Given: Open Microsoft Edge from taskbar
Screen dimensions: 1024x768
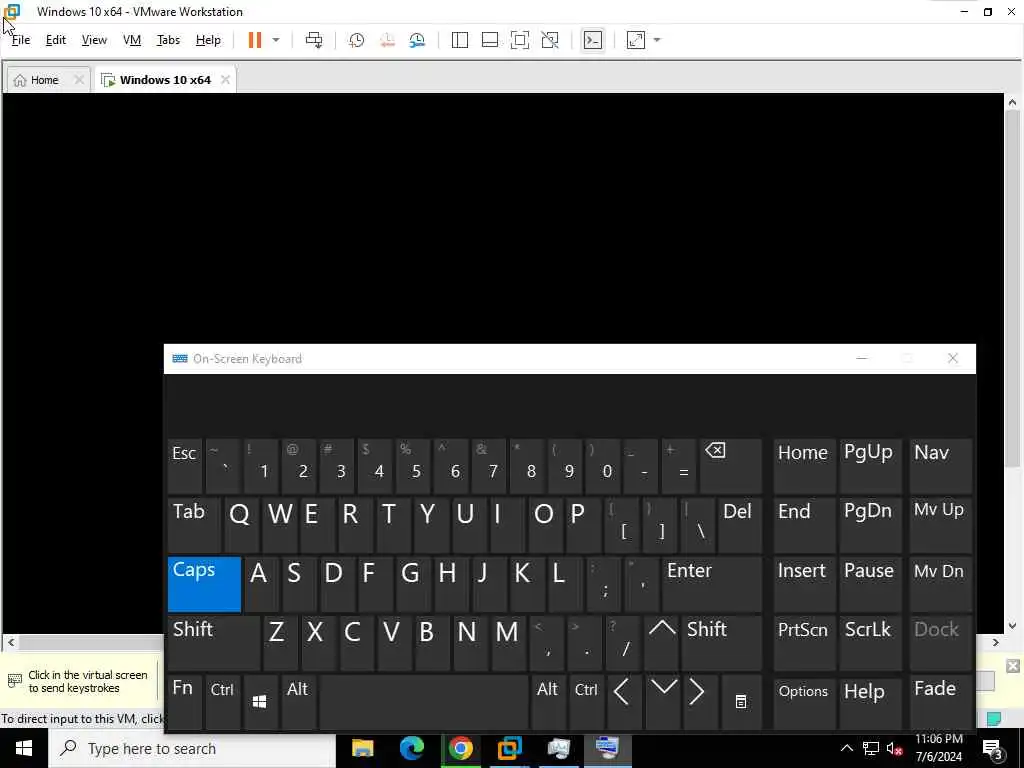Looking at the screenshot, I should [411, 748].
